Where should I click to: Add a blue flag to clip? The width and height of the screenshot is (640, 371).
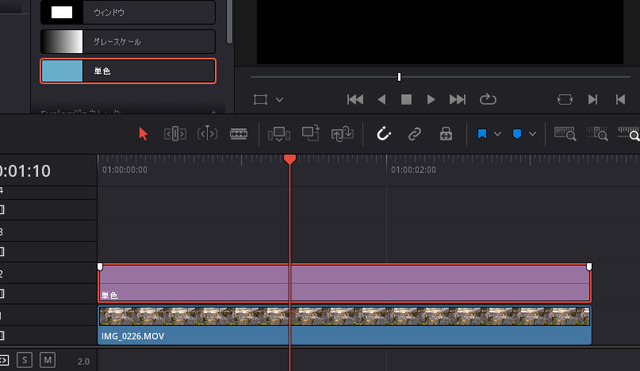482,133
